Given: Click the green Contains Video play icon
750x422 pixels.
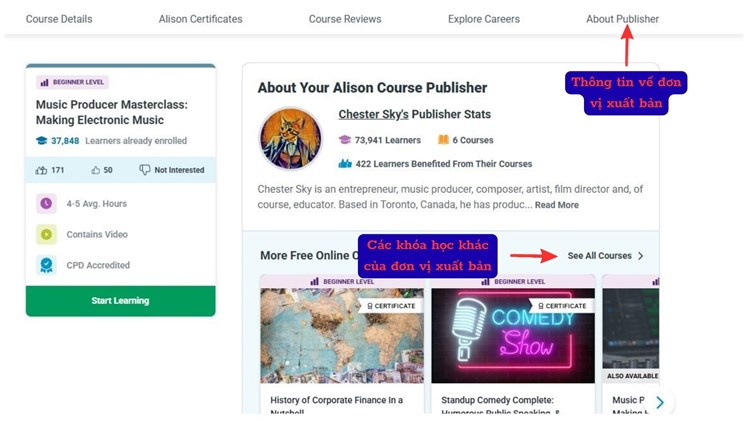Looking at the screenshot, I should click(46, 234).
